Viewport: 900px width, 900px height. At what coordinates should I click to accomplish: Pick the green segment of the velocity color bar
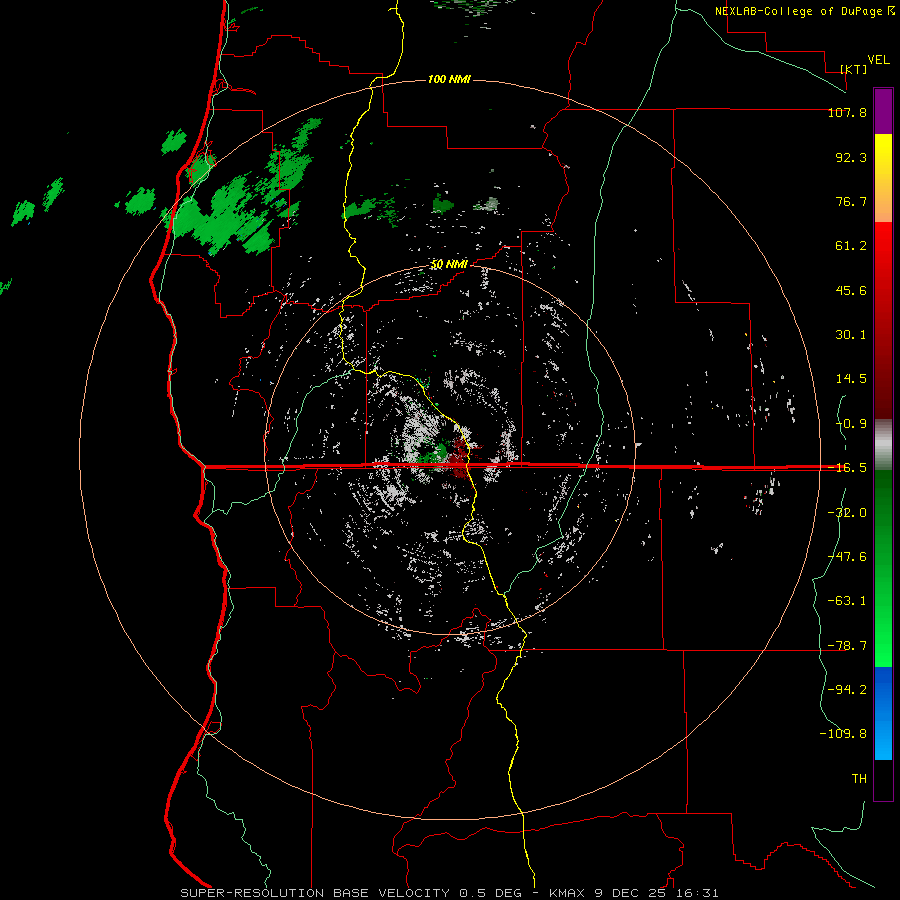pos(883,568)
